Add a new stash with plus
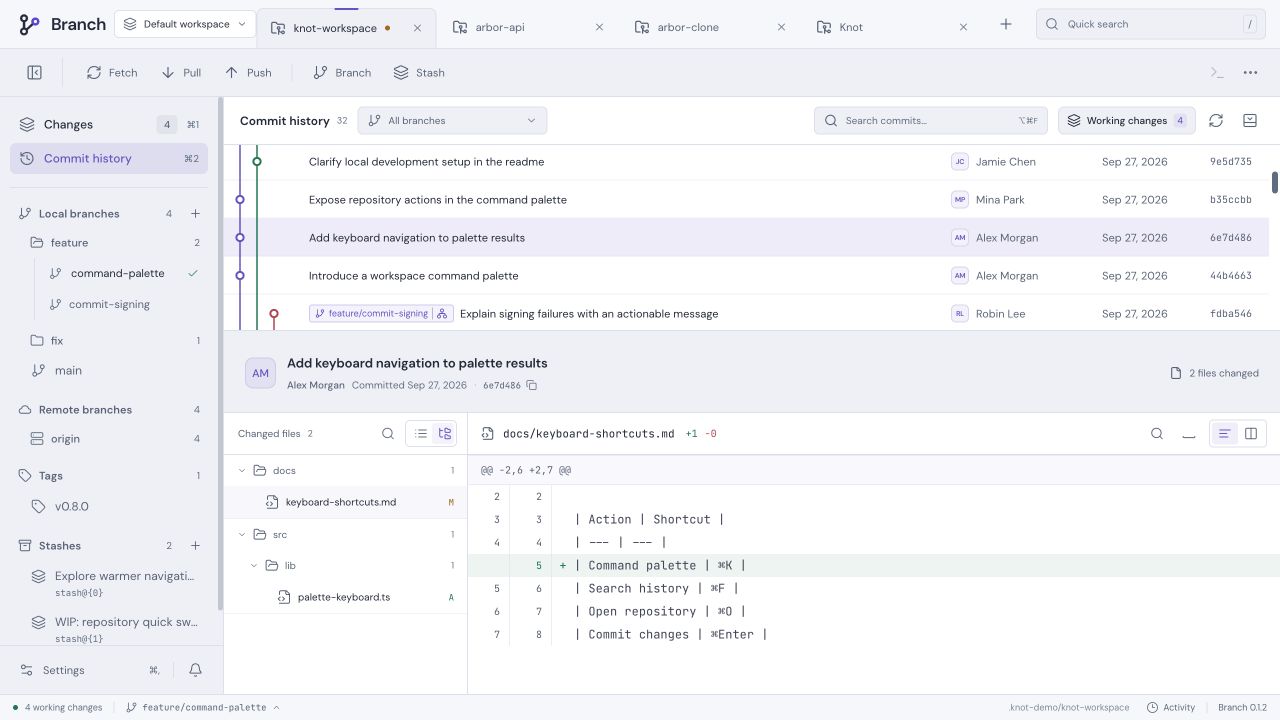 pyautogui.click(x=195, y=546)
